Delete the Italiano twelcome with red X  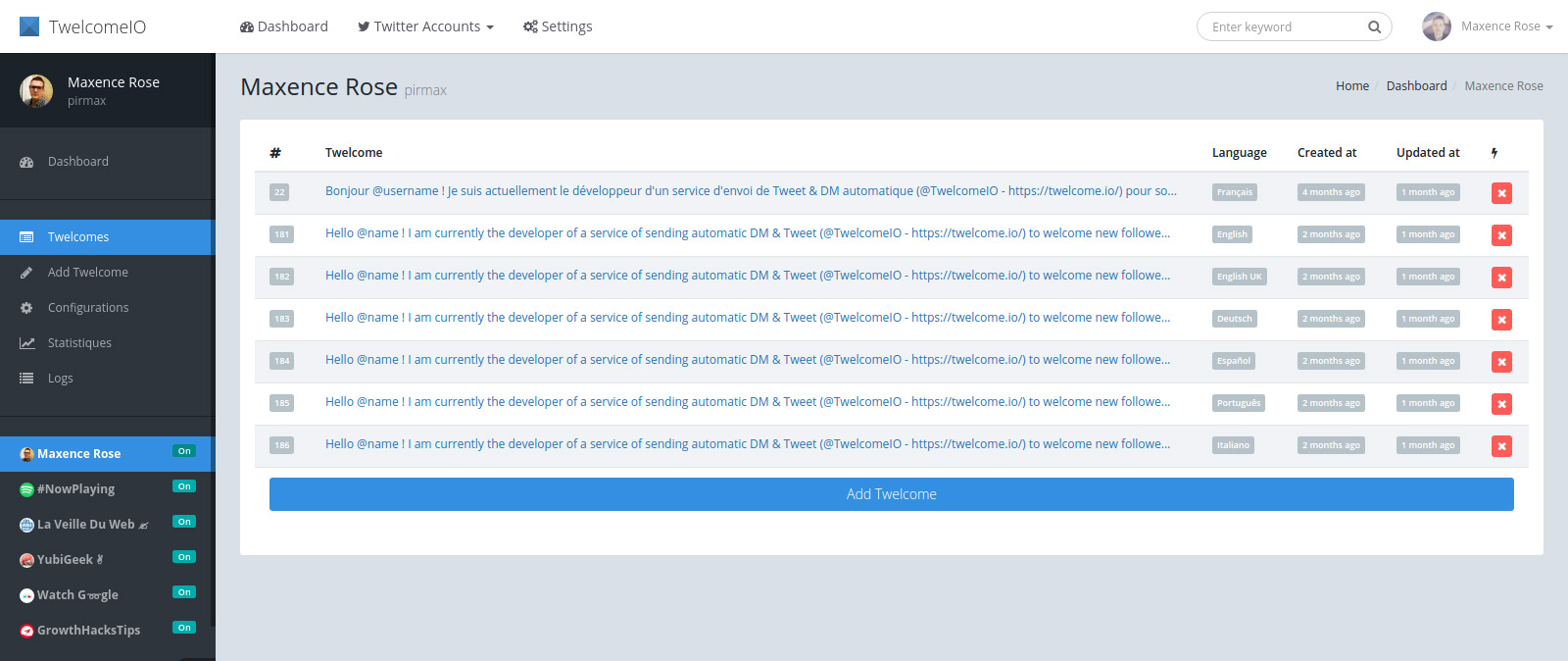pyautogui.click(x=1501, y=446)
